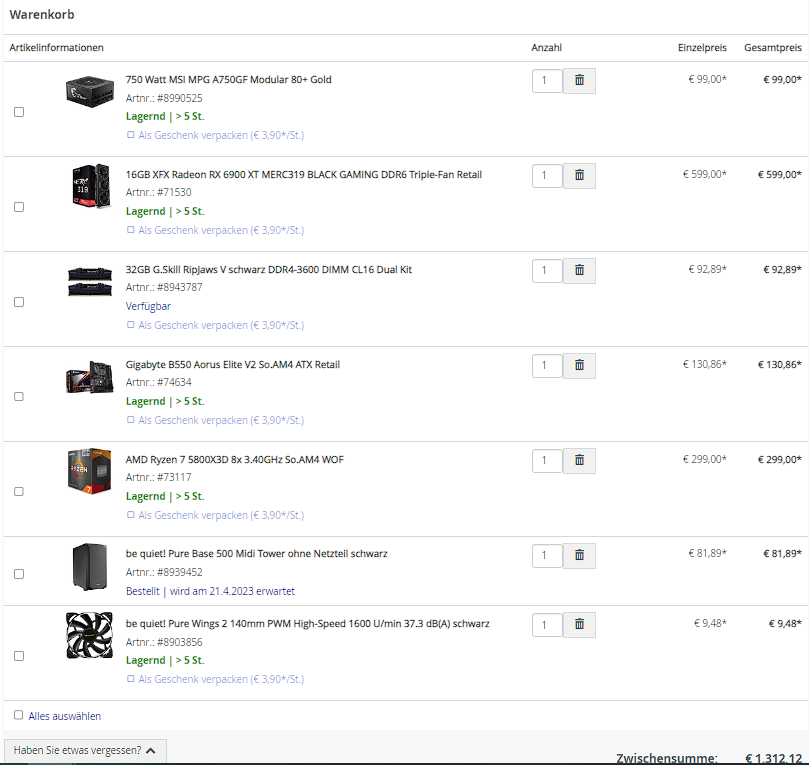
Task: Click the Anzahl column header
Action: (x=546, y=47)
